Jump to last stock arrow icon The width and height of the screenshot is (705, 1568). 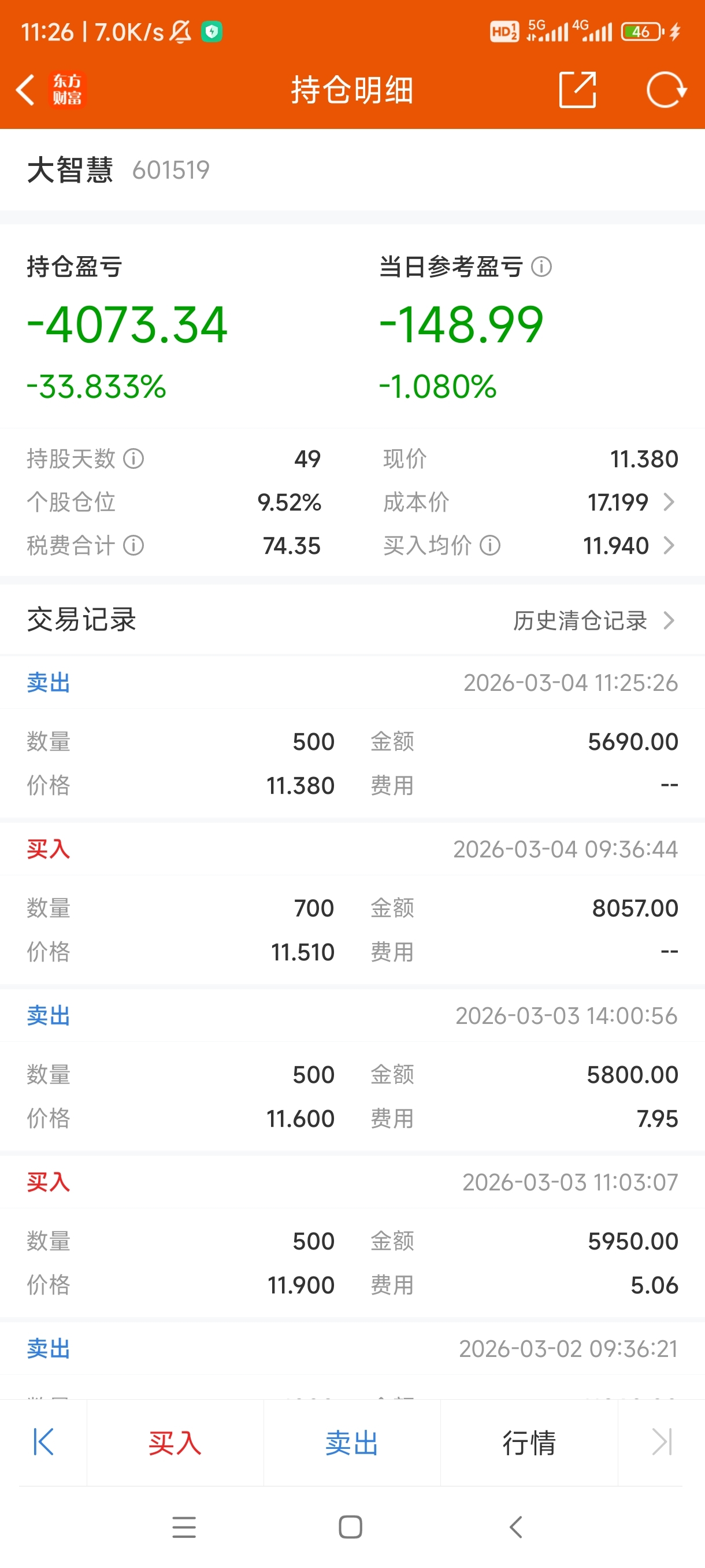point(662,1442)
